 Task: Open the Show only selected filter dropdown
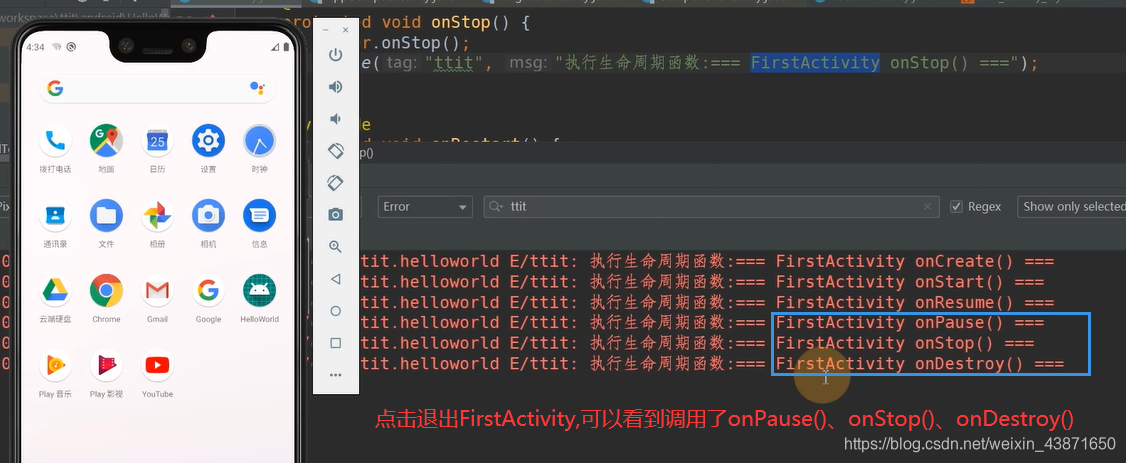click(1071, 207)
